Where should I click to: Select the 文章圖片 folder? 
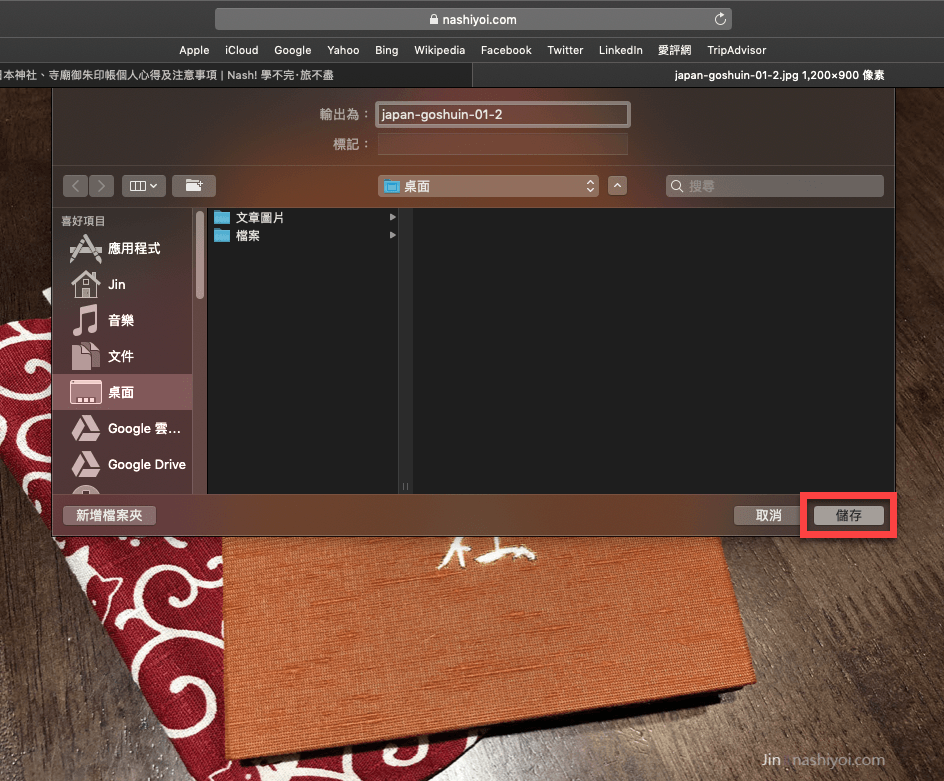[305, 217]
